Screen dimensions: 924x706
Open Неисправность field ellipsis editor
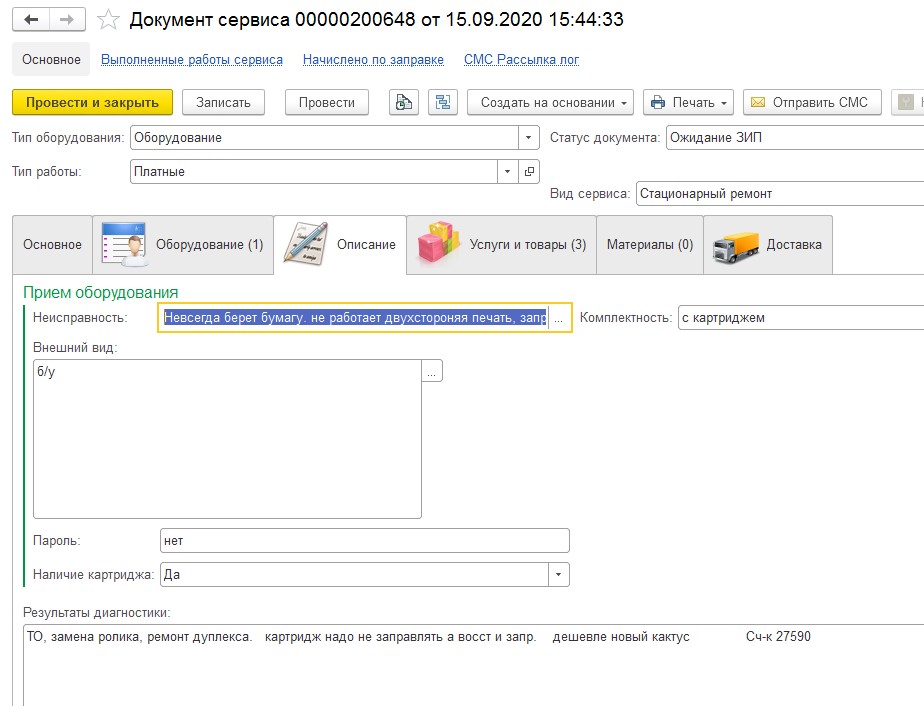559,318
